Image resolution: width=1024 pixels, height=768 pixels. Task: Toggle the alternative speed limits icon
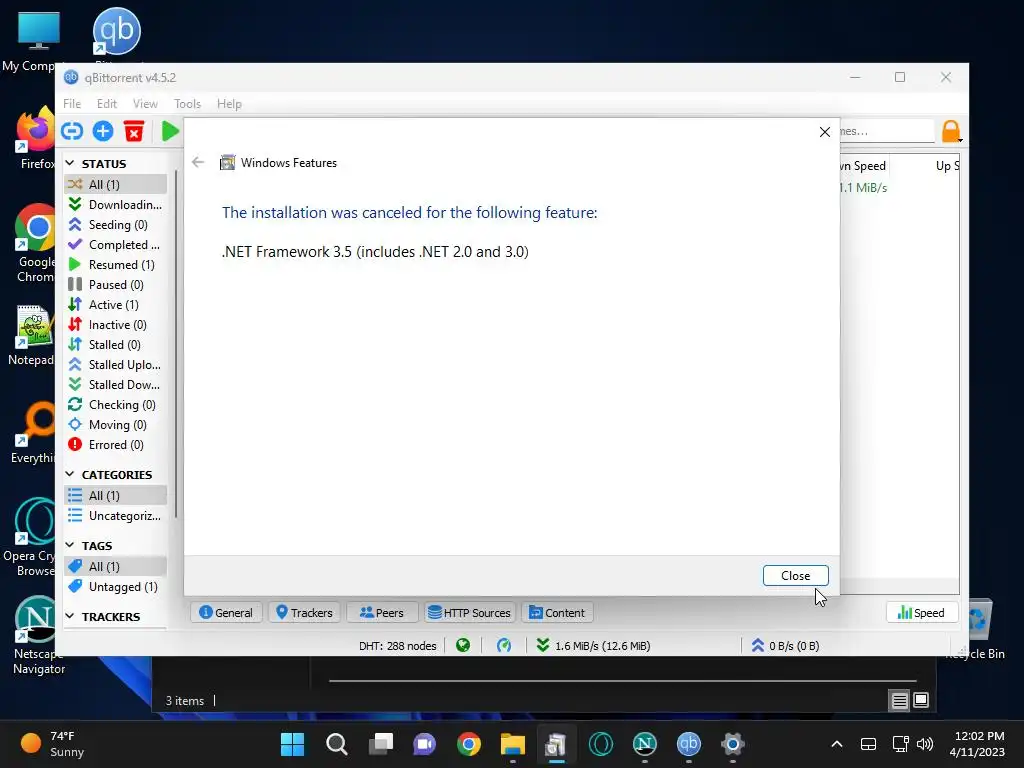tap(504, 646)
